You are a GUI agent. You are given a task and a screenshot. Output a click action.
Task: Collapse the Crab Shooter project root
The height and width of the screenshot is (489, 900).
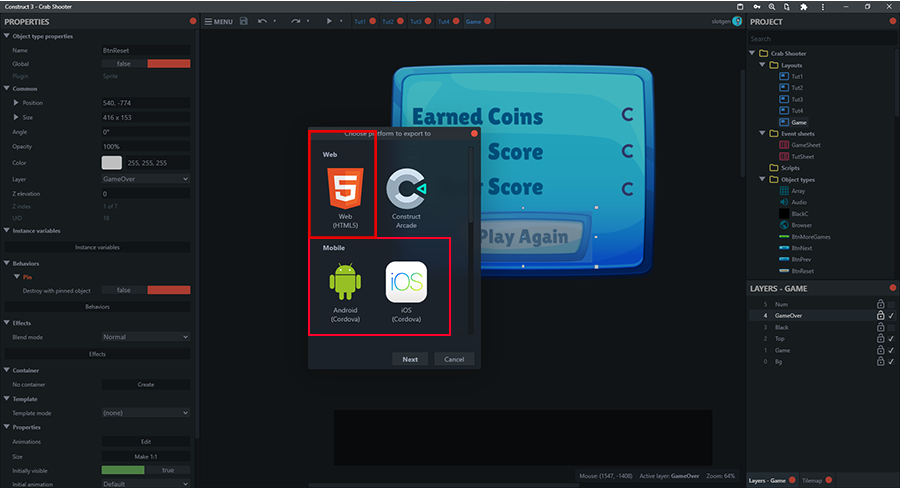pos(752,53)
